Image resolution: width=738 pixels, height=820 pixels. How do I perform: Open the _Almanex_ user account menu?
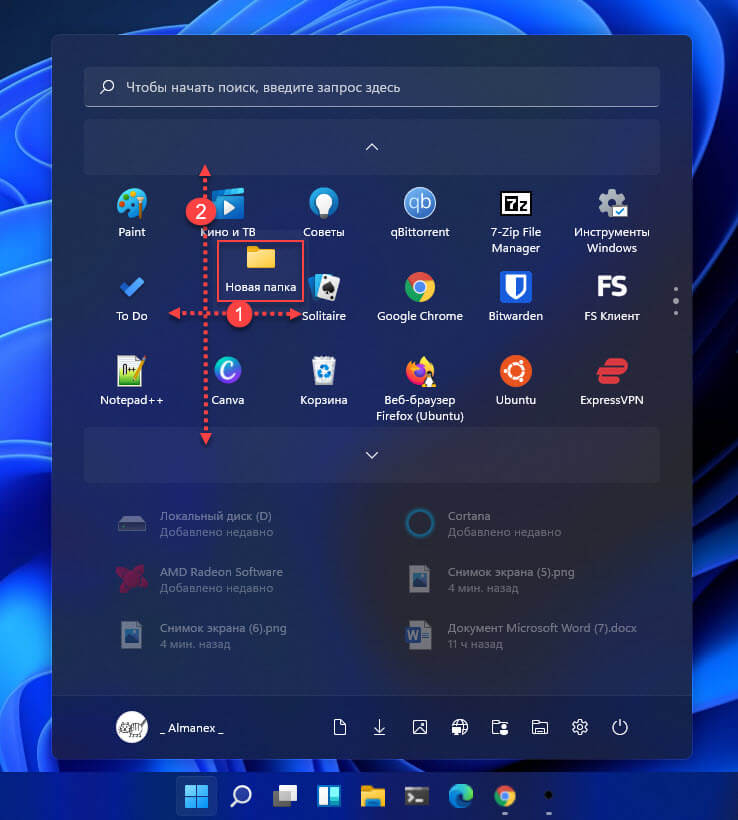(170, 727)
